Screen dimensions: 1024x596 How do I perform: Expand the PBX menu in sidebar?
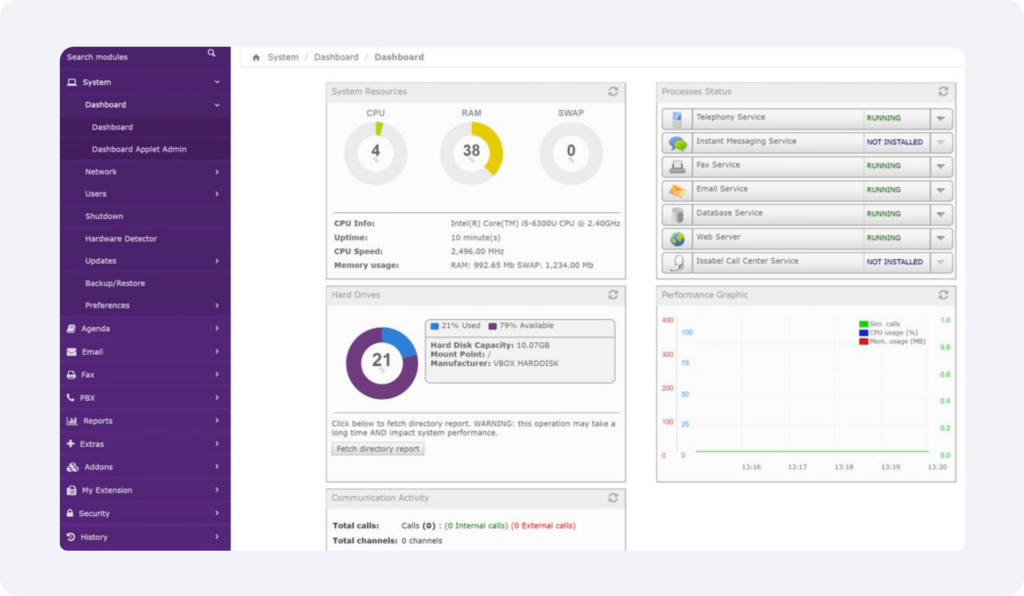point(144,398)
